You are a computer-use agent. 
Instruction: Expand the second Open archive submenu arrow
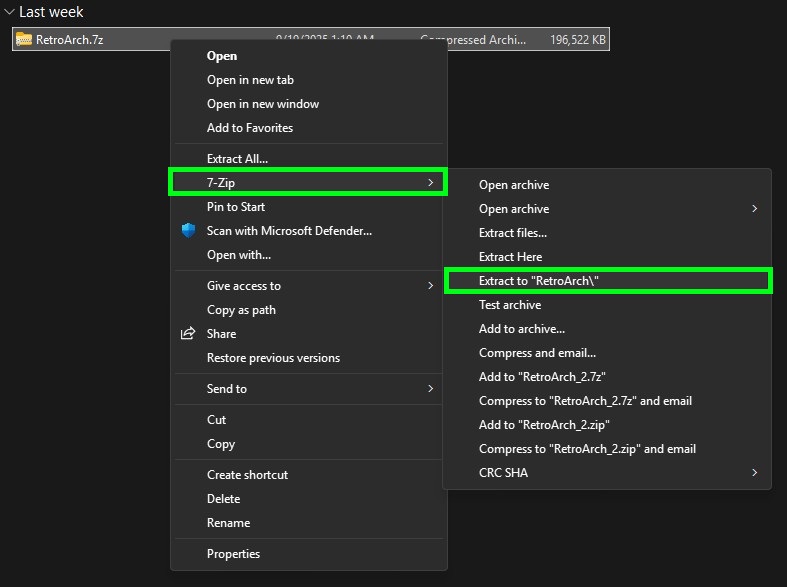tap(754, 209)
